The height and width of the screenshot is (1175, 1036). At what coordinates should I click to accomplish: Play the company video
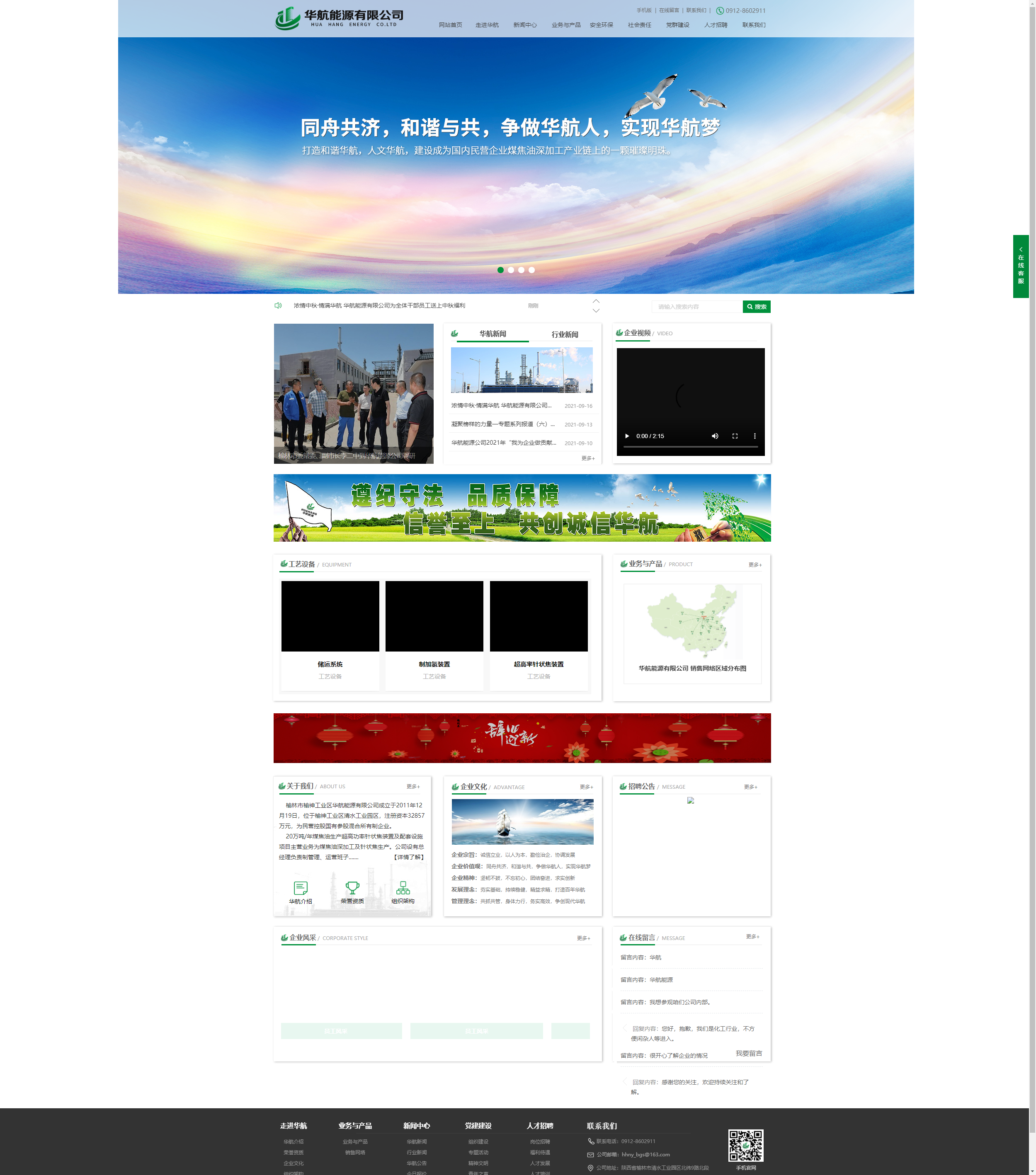tap(627, 436)
